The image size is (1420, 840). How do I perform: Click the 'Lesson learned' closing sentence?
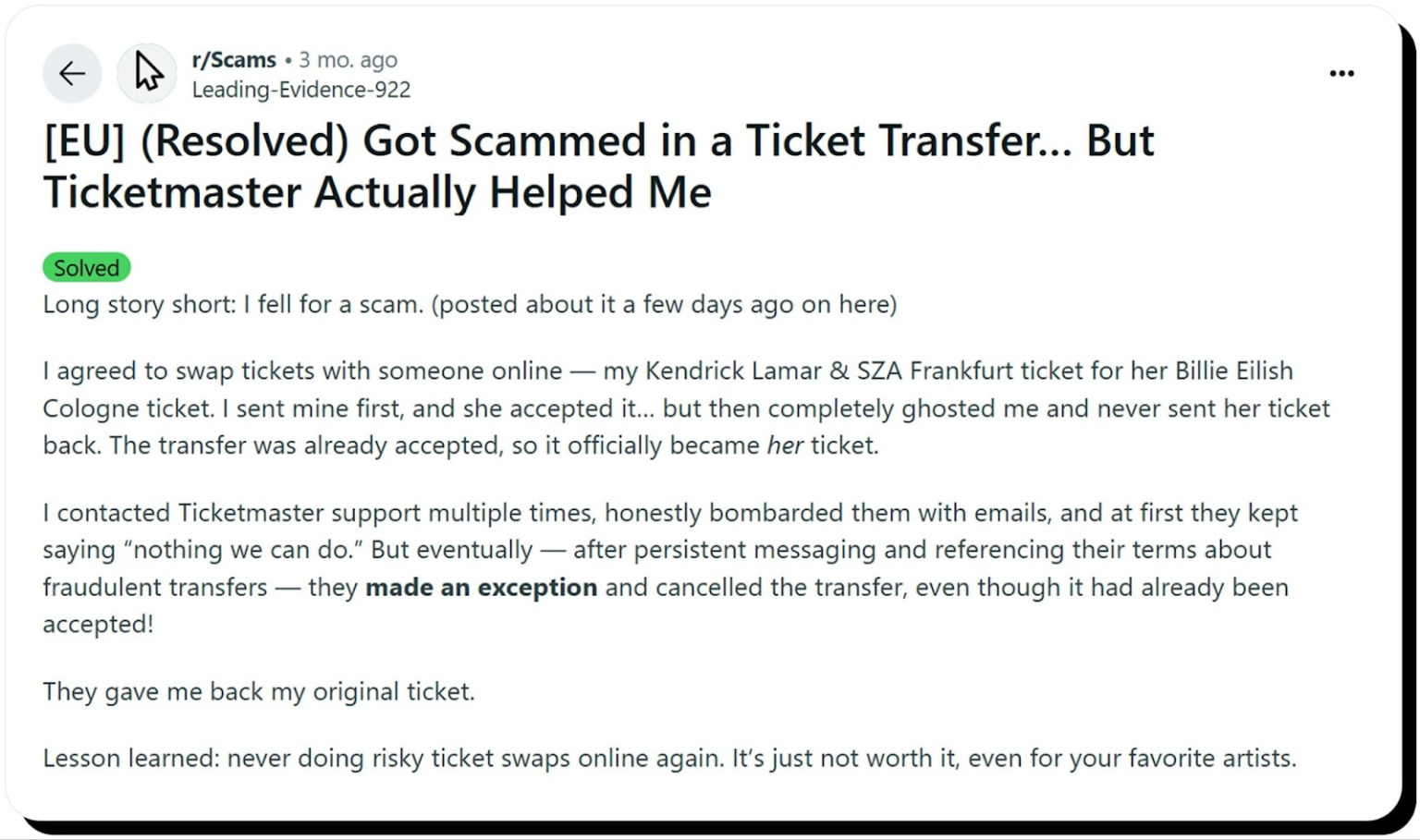coord(668,758)
